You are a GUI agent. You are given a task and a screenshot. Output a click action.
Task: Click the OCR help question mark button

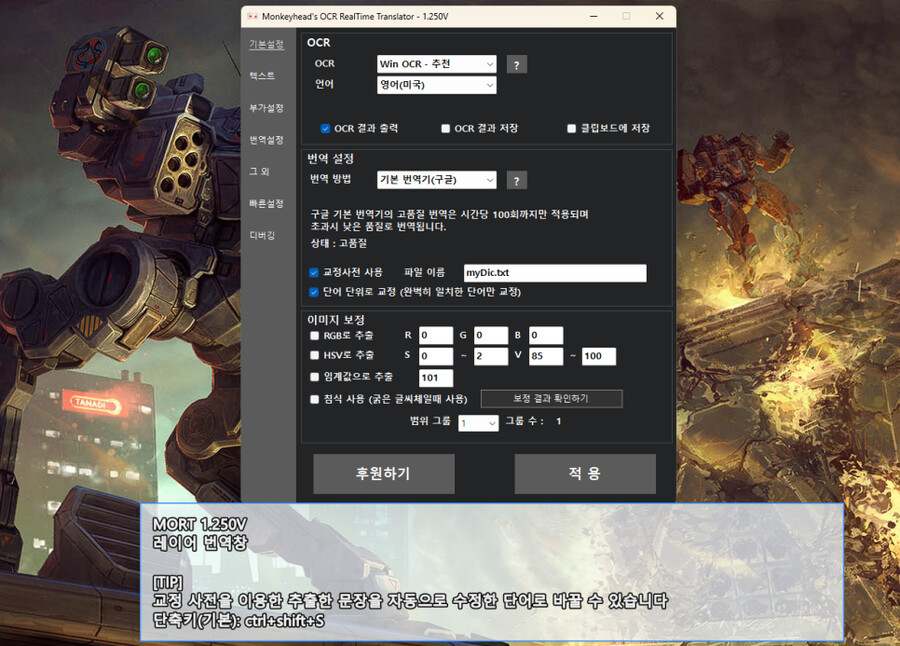point(517,65)
